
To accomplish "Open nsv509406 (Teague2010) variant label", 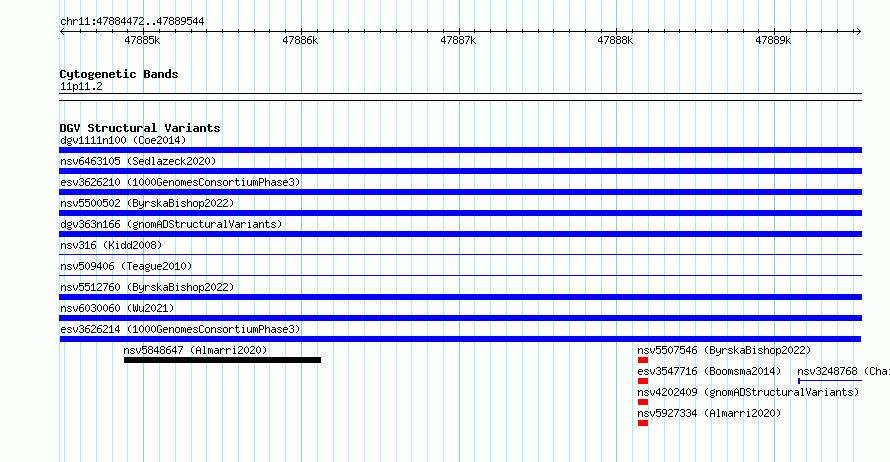I will pos(126,266).
